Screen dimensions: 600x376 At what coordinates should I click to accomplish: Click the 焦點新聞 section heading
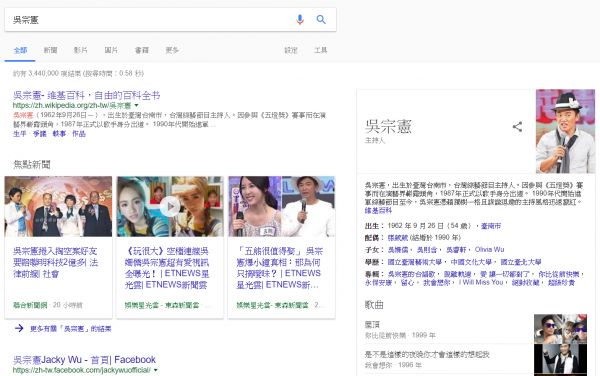pos(32,164)
